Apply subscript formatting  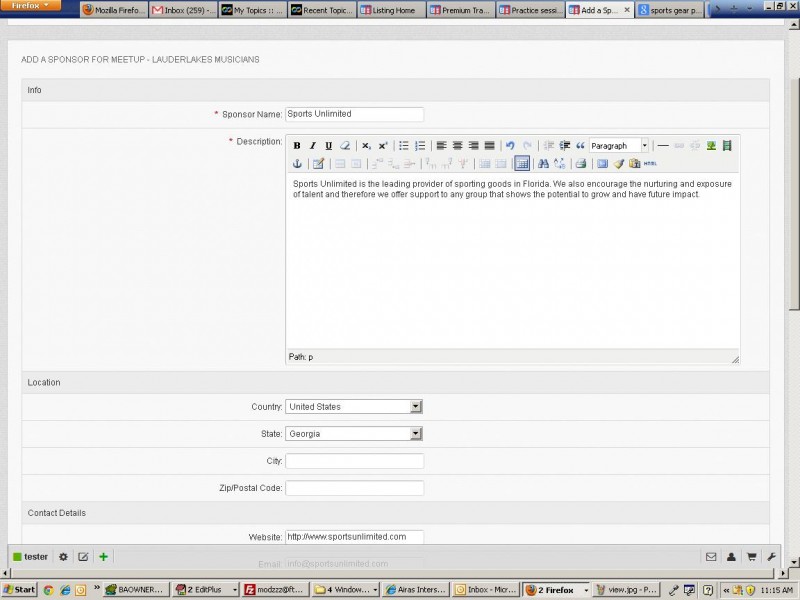366,146
